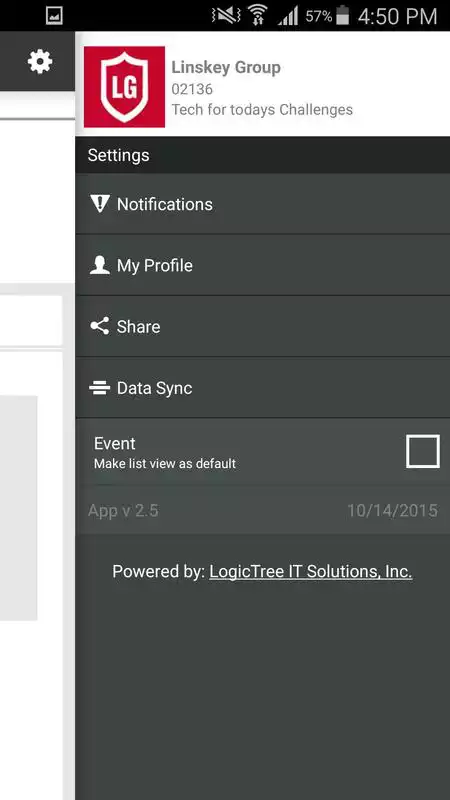The height and width of the screenshot is (800, 450).
Task: Click the Data Sync icon
Action: click(x=99, y=388)
